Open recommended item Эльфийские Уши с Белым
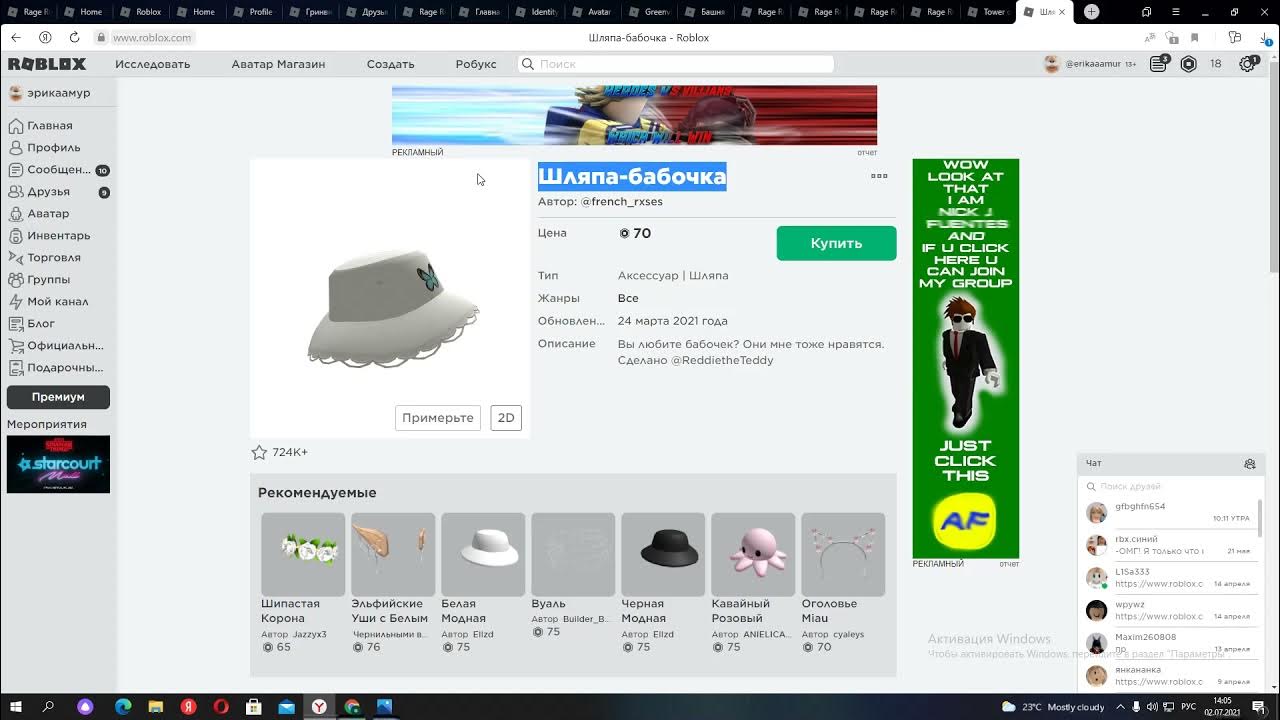Image resolution: width=1280 pixels, height=720 pixels. [393, 583]
